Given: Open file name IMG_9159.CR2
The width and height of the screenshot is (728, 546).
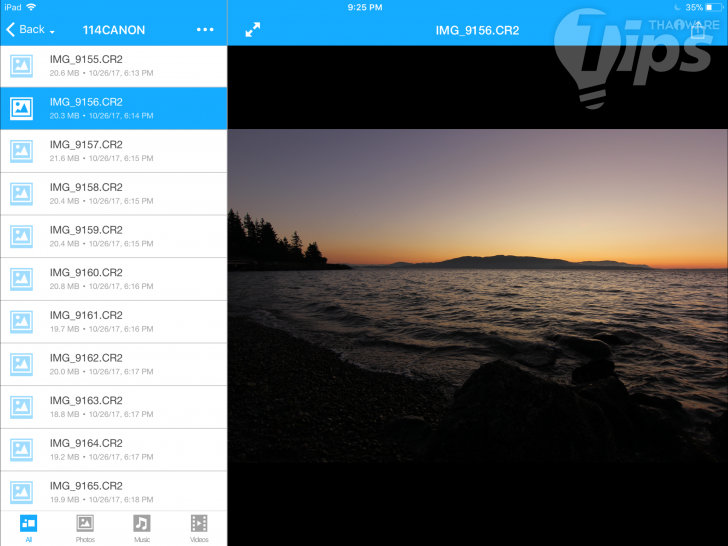Looking at the screenshot, I should click(x=86, y=230).
